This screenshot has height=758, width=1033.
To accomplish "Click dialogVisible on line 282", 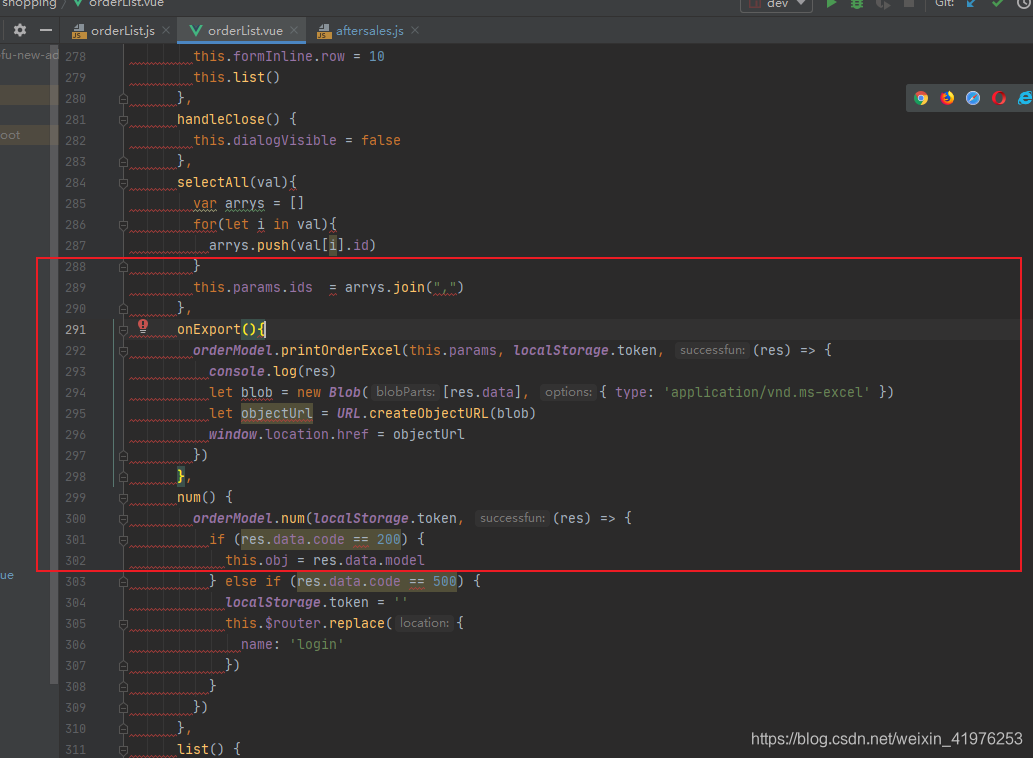I will [x=285, y=140].
